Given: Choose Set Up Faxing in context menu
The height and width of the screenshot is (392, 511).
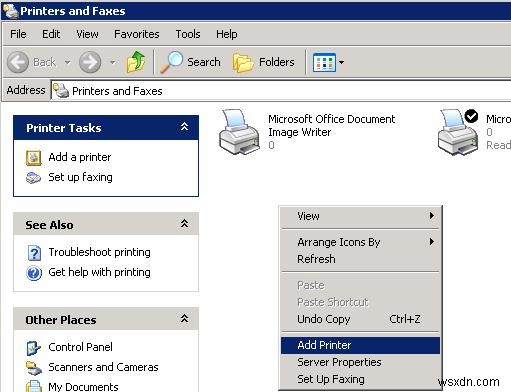Looking at the screenshot, I should pyautogui.click(x=360, y=379).
